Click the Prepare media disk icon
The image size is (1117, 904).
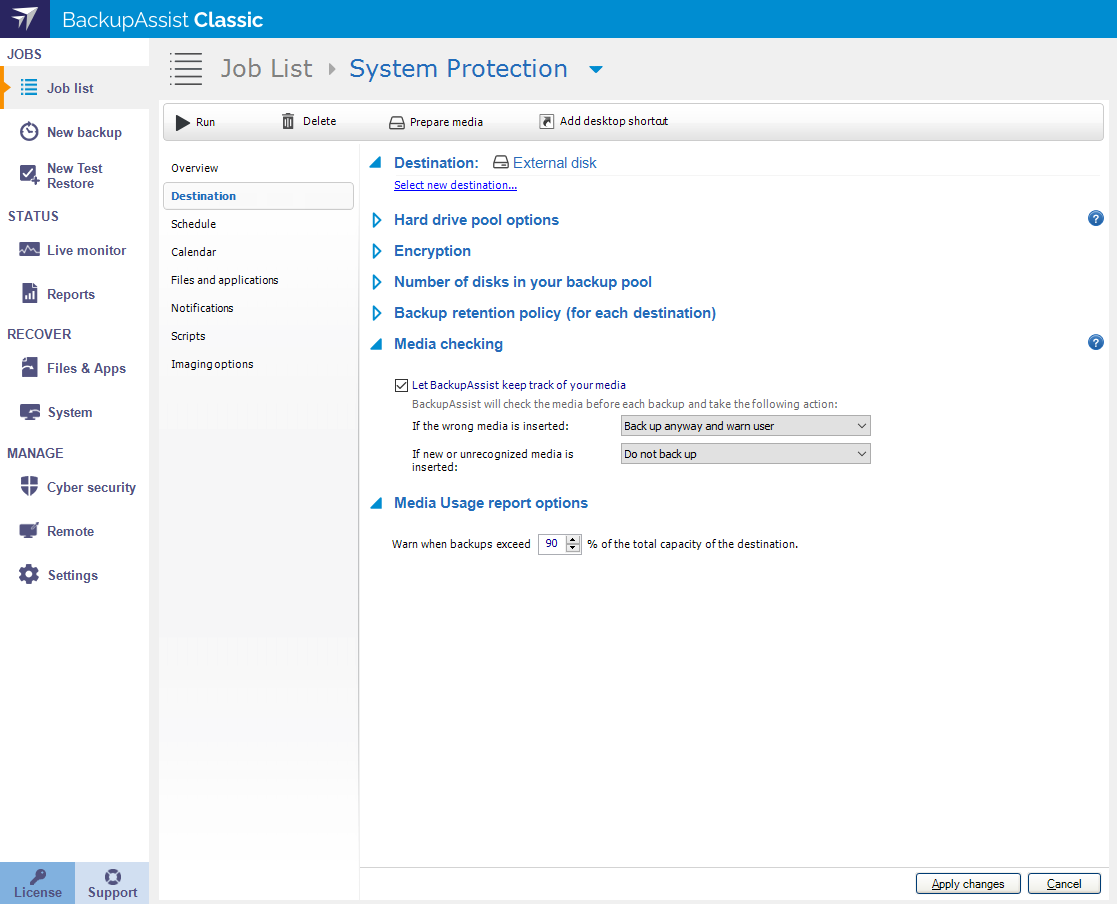396,123
